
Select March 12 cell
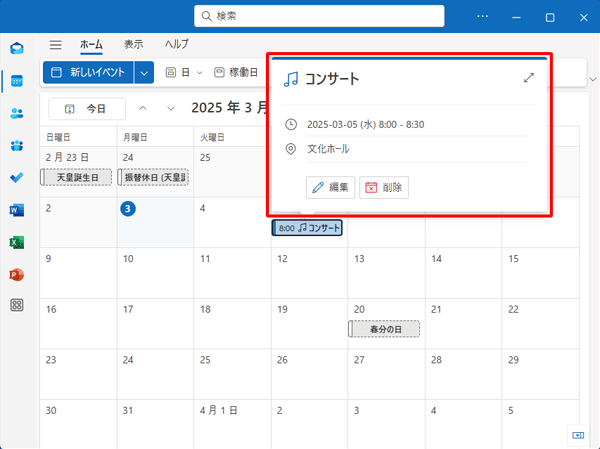[309, 273]
